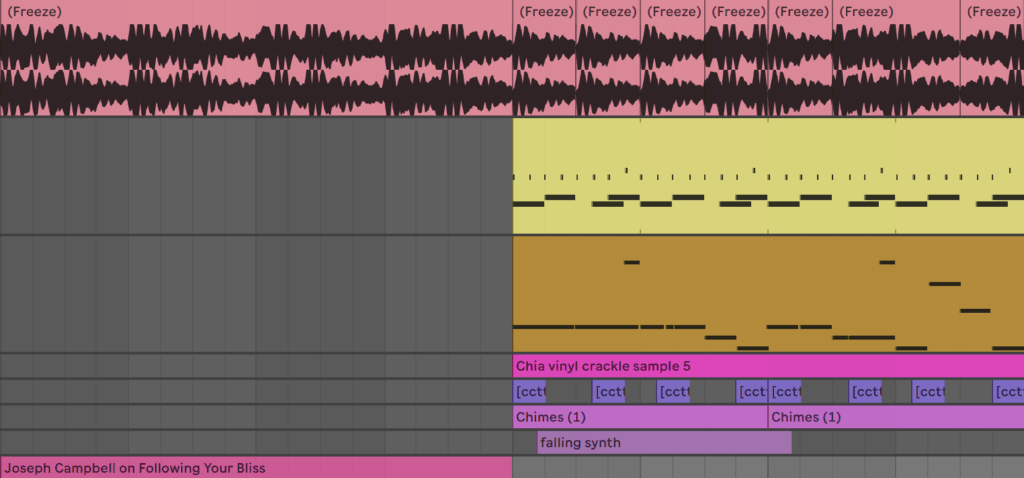Select the falling synth clip

click(665, 443)
